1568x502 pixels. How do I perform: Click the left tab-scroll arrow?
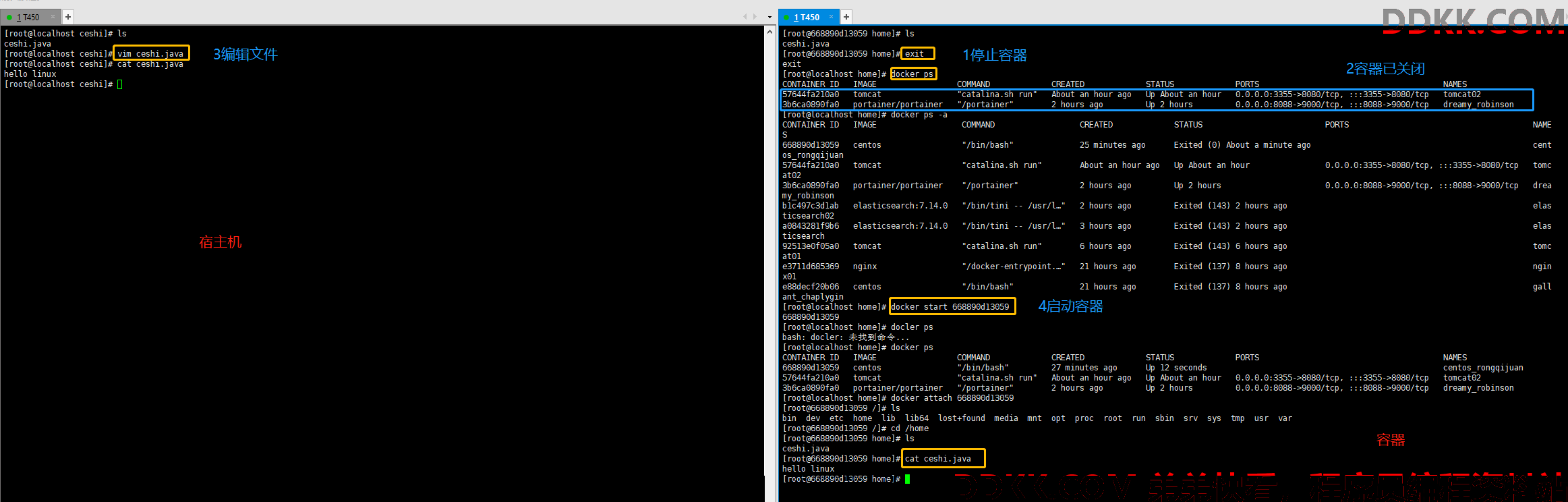tap(745, 17)
